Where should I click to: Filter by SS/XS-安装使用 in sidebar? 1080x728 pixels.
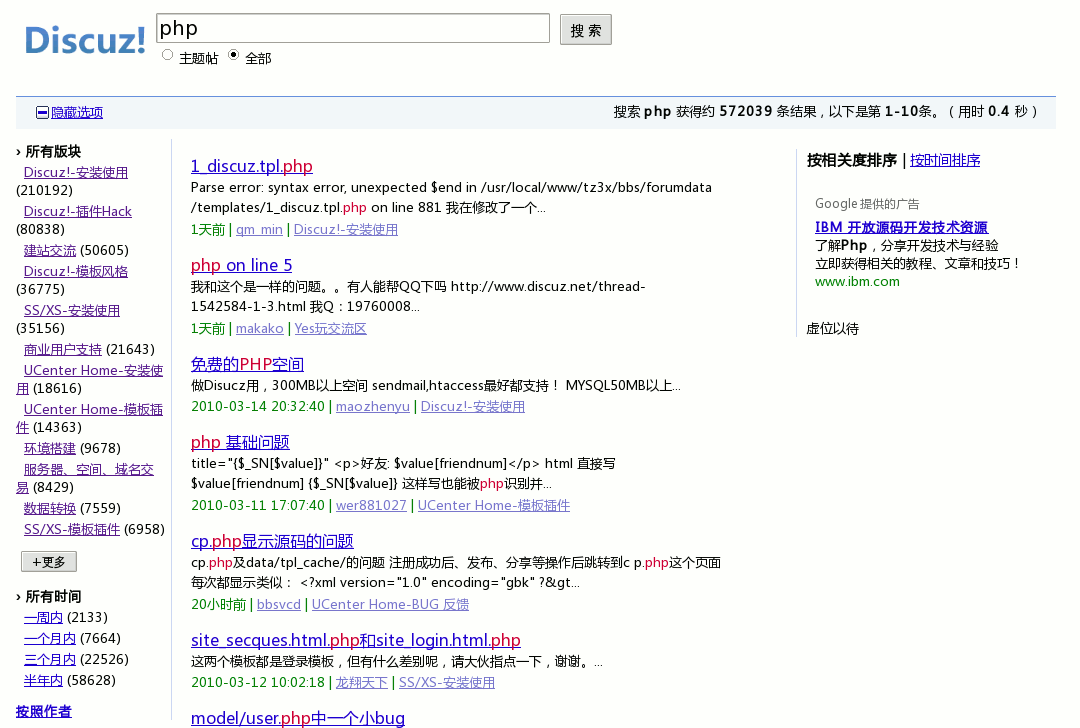(x=72, y=311)
